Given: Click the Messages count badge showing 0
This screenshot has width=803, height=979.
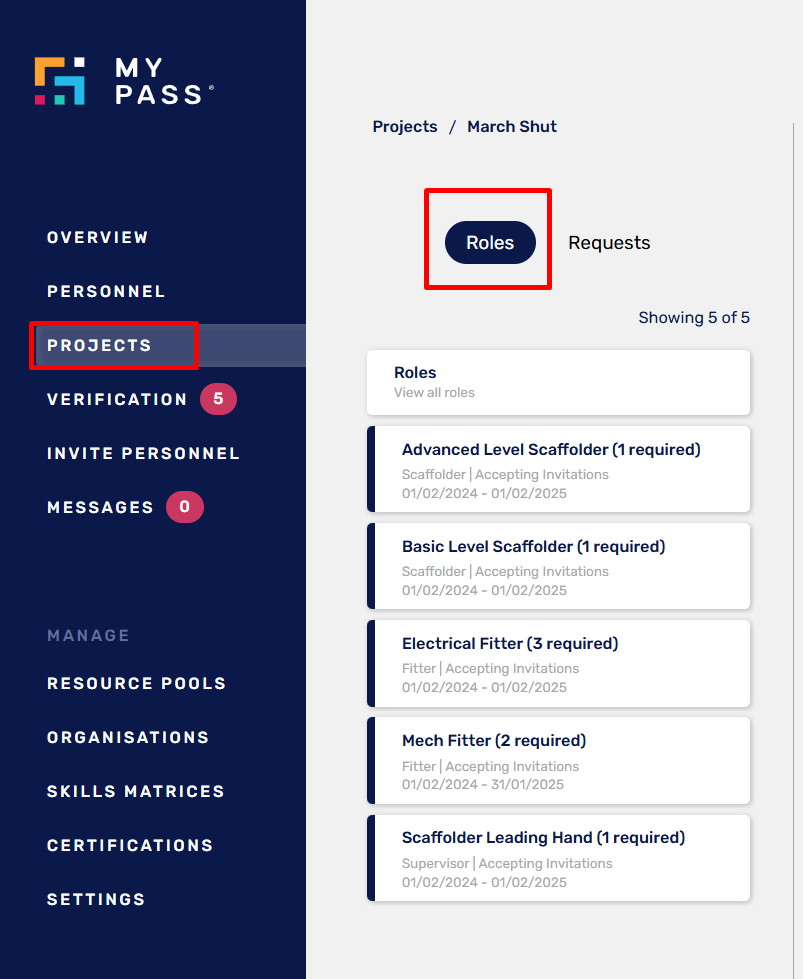Looking at the screenshot, I should point(184,507).
